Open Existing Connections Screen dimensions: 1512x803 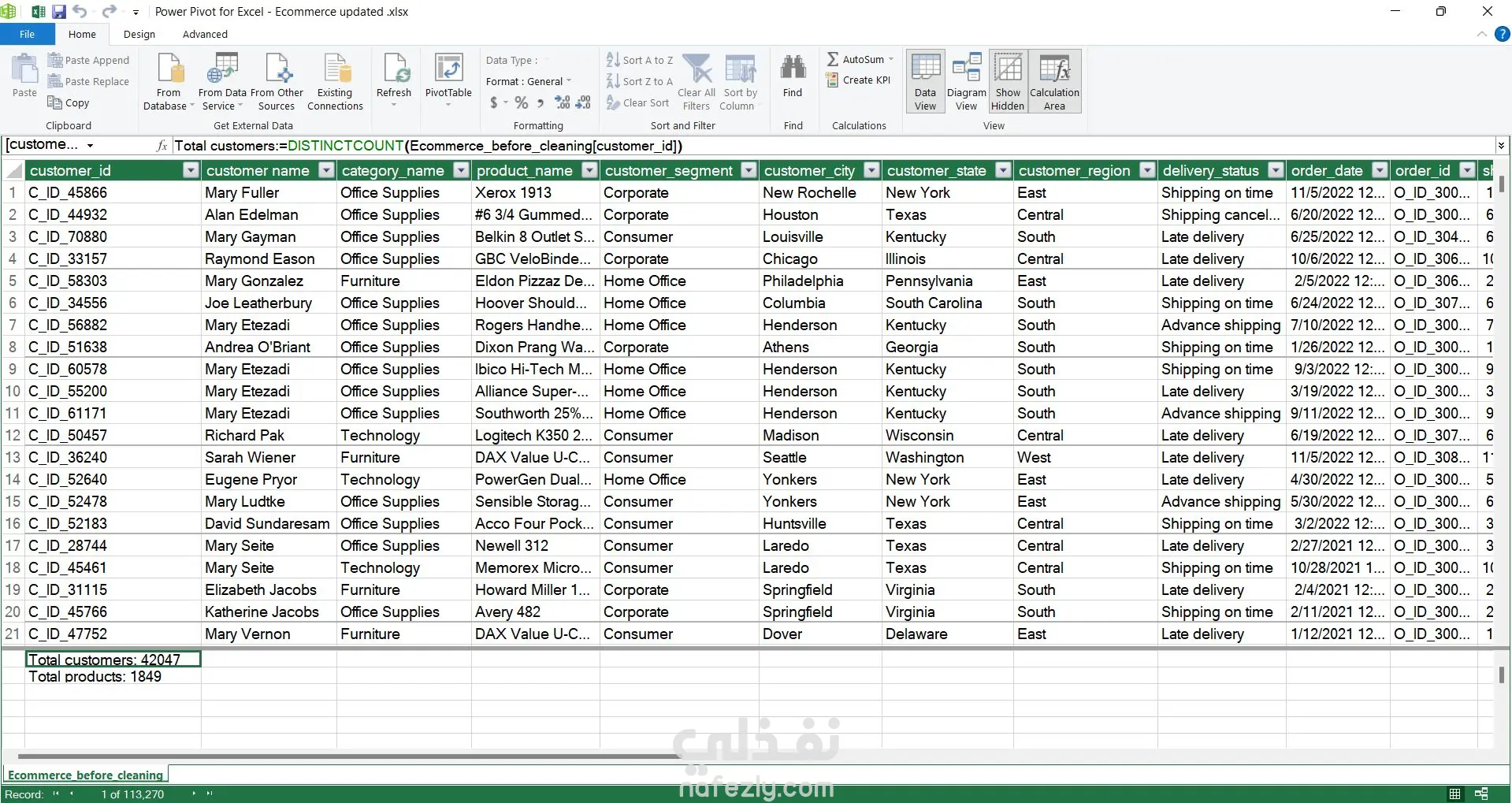click(335, 82)
